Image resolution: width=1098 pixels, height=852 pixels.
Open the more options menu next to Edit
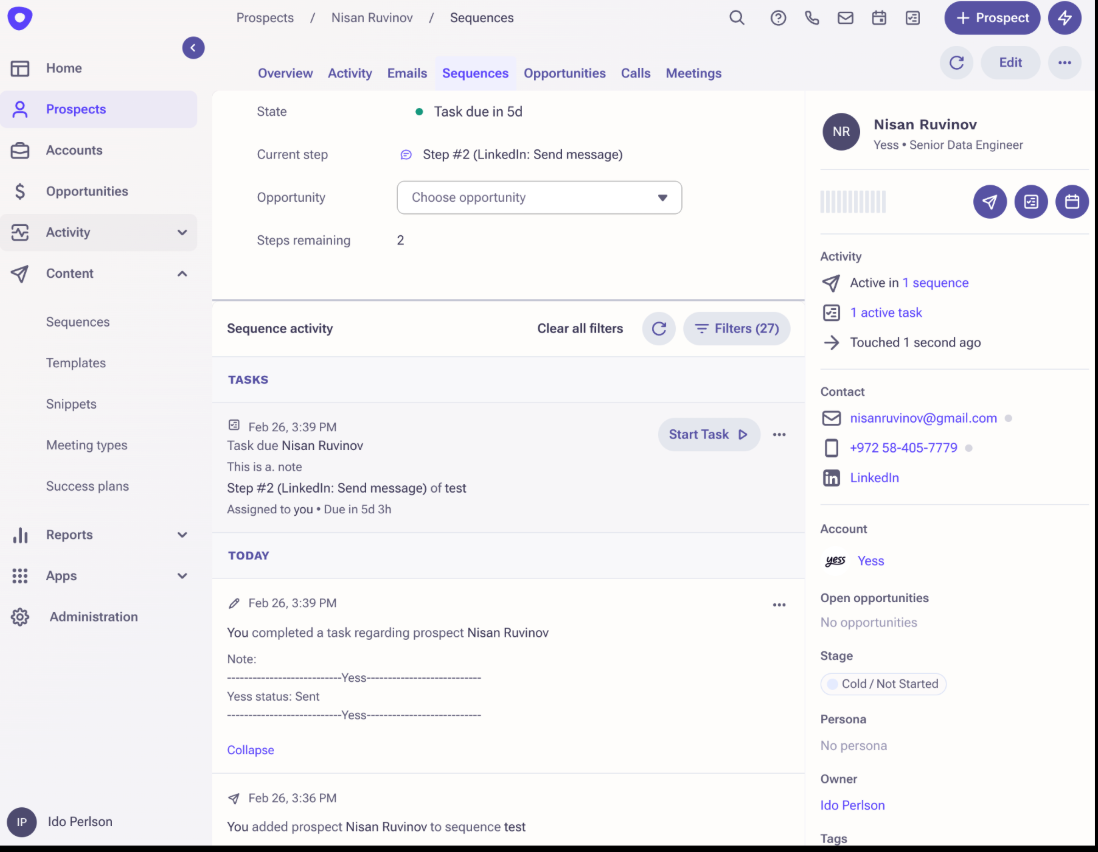(1064, 62)
